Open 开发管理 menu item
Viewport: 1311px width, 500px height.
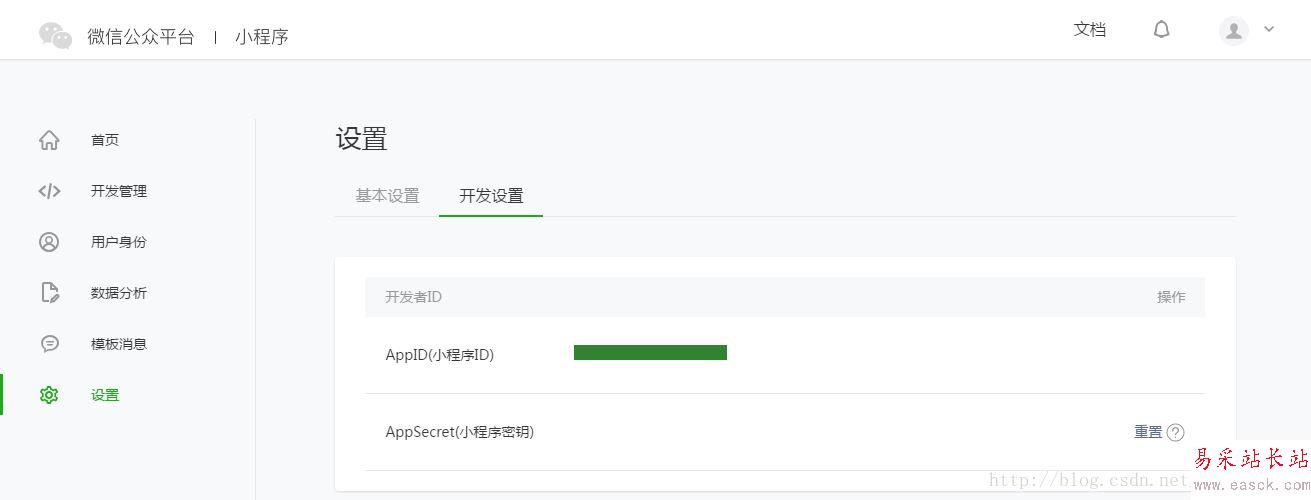pyautogui.click(x=119, y=191)
